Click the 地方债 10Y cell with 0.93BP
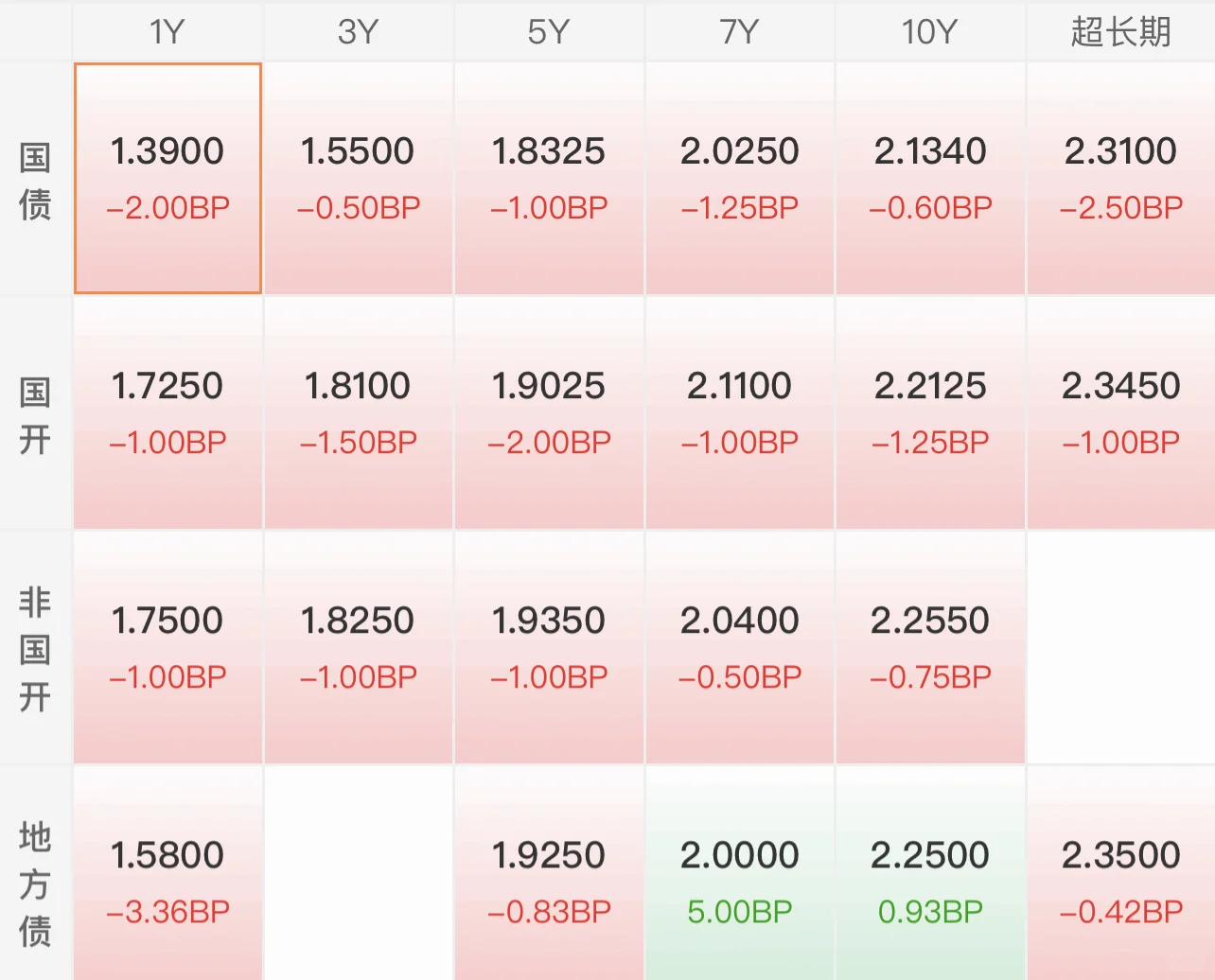This screenshot has width=1215, height=980. (x=930, y=873)
